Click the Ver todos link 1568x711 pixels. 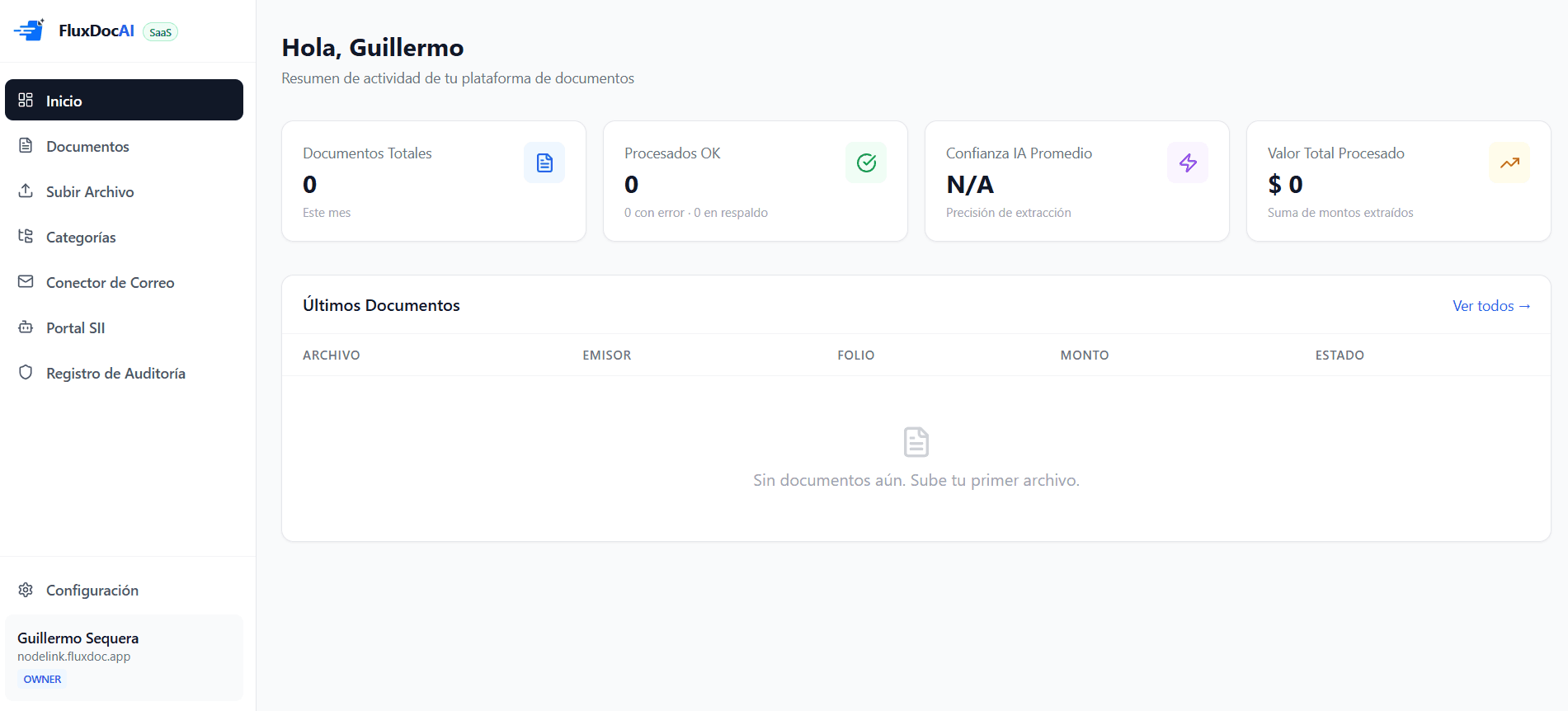[1491, 306]
